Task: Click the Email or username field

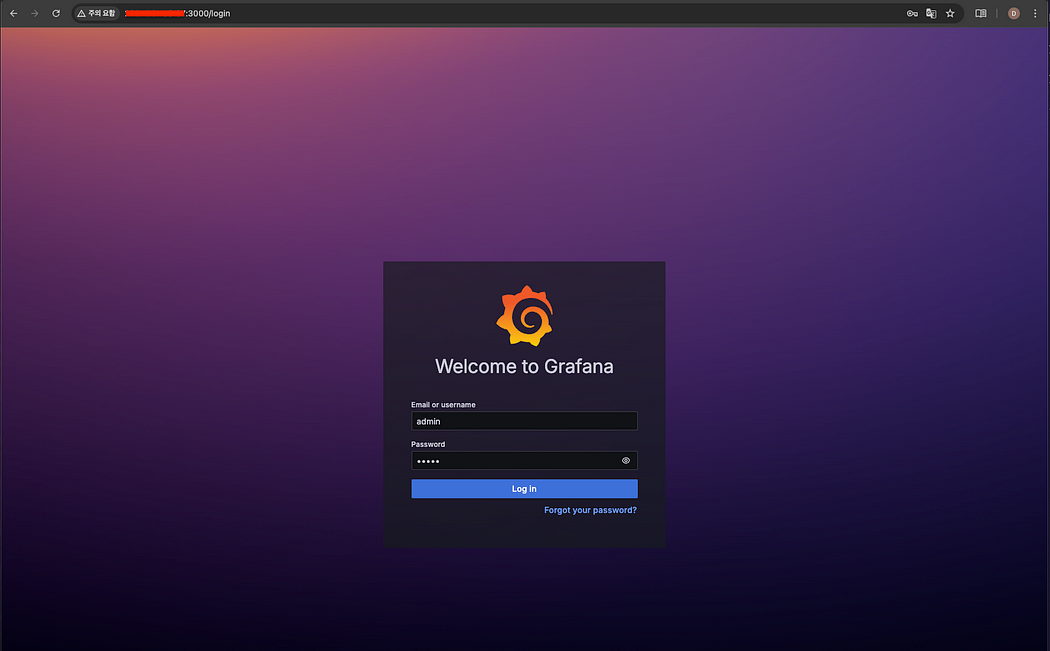Action: pyautogui.click(x=524, y=421)
